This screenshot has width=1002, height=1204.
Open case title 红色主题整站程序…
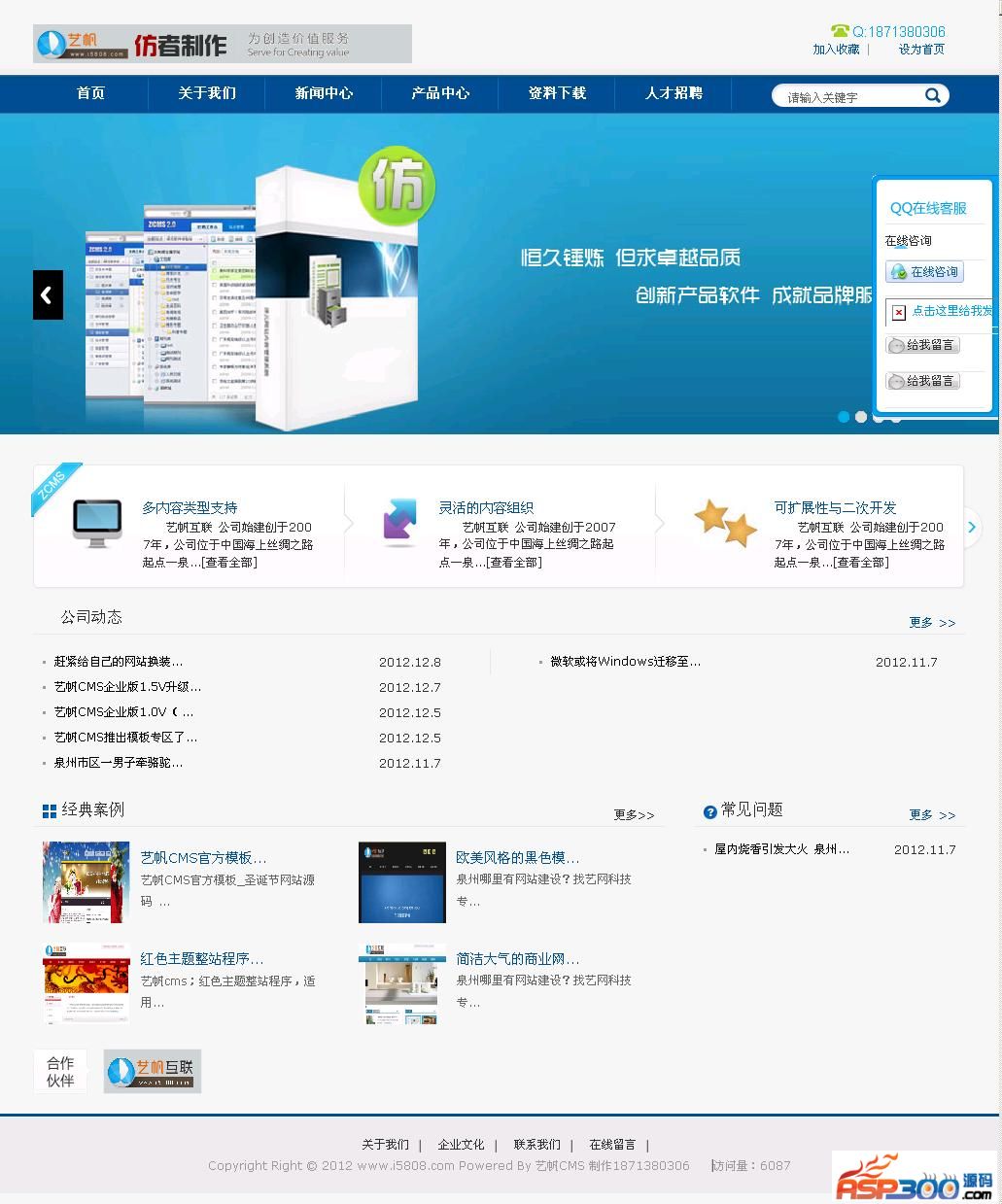(x=201, y=959)
